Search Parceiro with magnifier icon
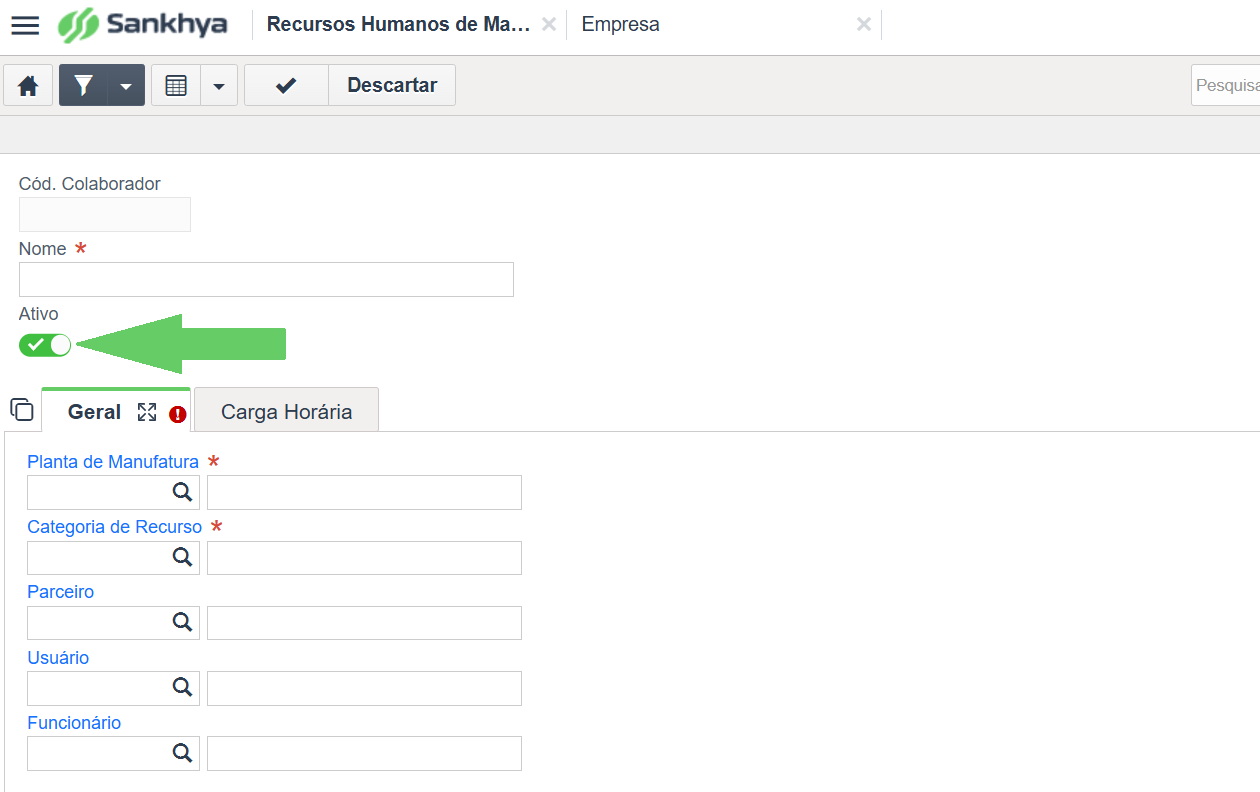The height and width of the screenshot is (792, 1260). 182,622
